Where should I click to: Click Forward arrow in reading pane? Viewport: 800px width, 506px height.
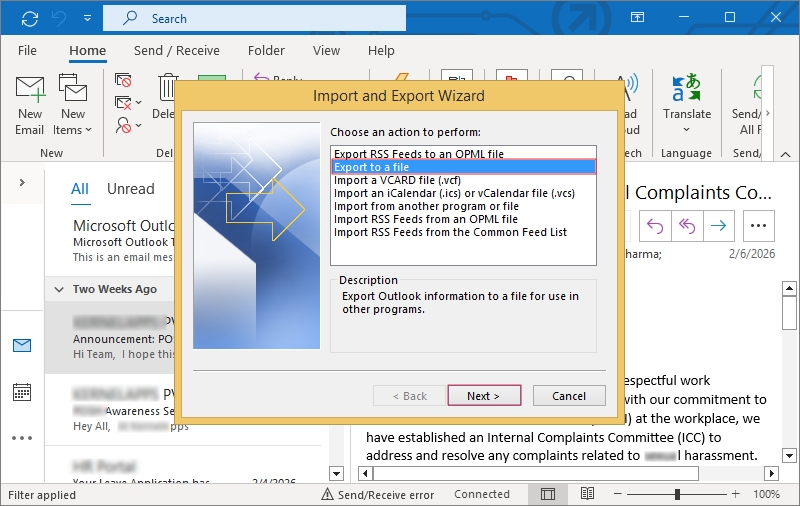pos(718,225)
